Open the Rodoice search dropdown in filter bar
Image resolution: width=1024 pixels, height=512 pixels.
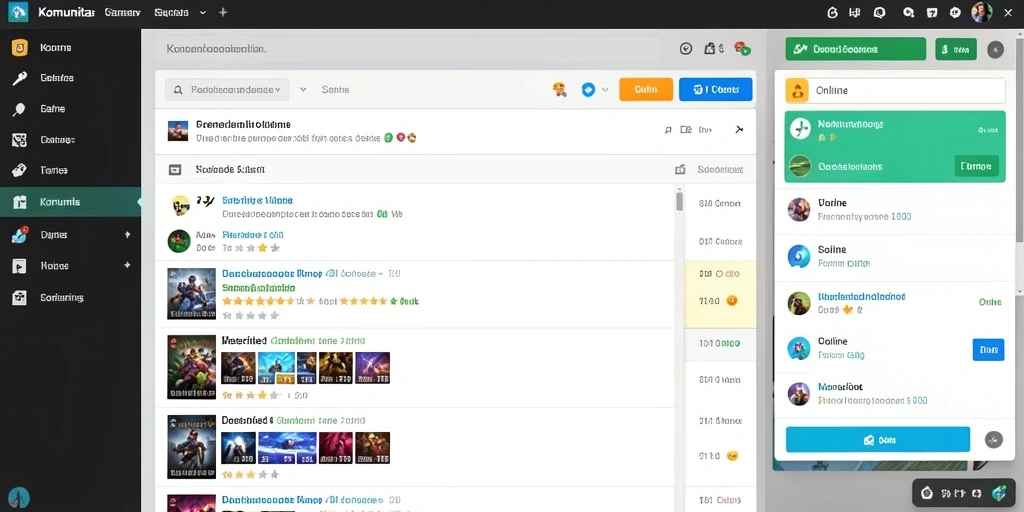(x=227, y=89)
